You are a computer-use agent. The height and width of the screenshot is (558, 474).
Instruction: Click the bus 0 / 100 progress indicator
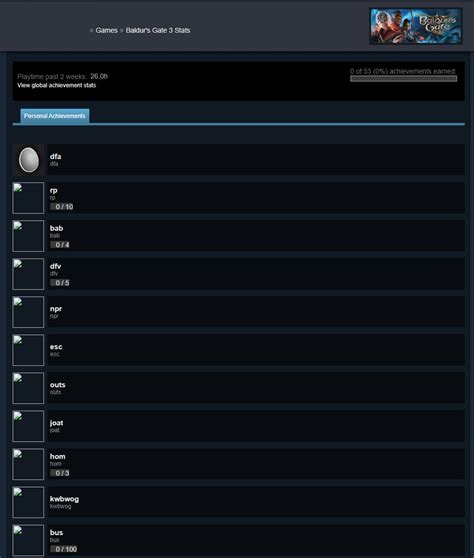point(64,549)
